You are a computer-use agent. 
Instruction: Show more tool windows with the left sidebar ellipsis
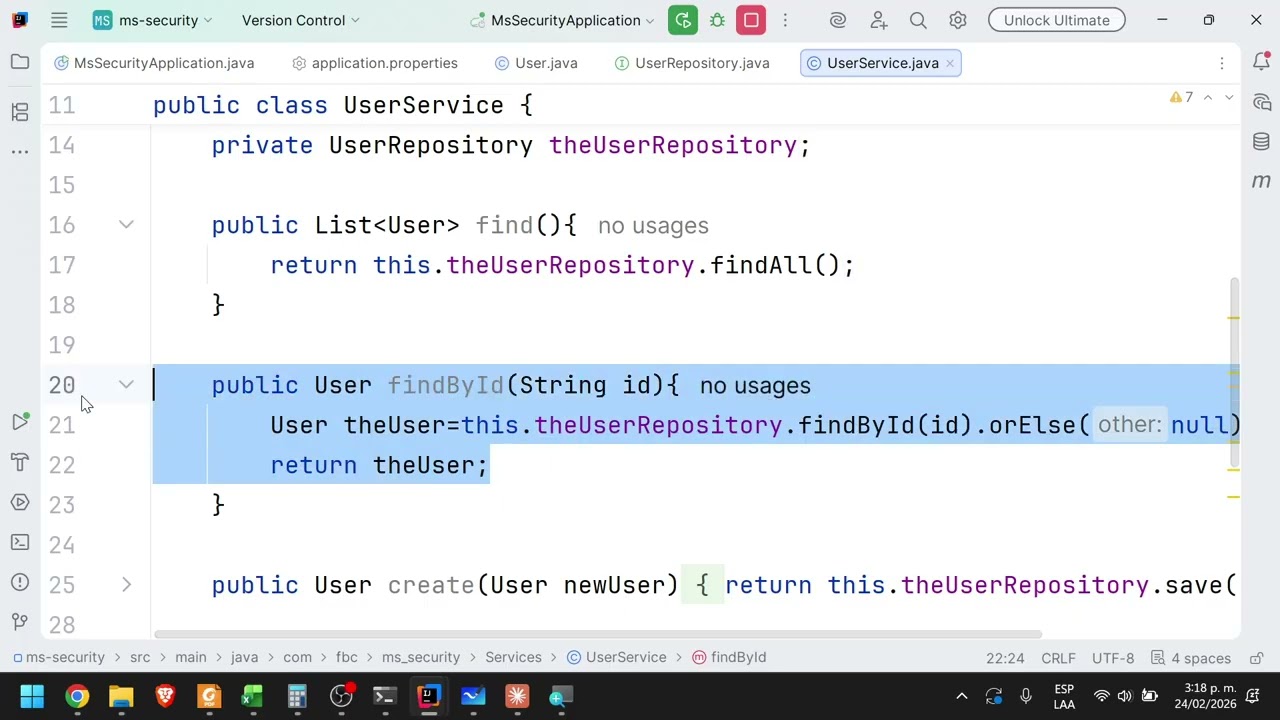(20, 151)
